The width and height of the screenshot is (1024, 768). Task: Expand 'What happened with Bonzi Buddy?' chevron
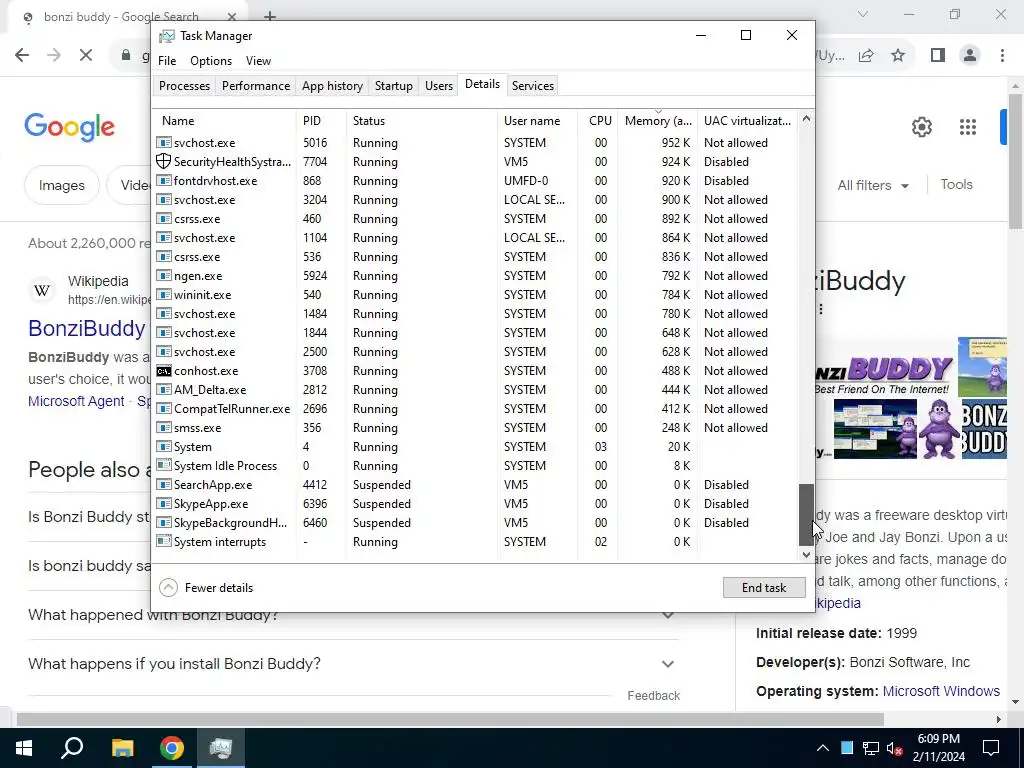click(x=667, y=615)
